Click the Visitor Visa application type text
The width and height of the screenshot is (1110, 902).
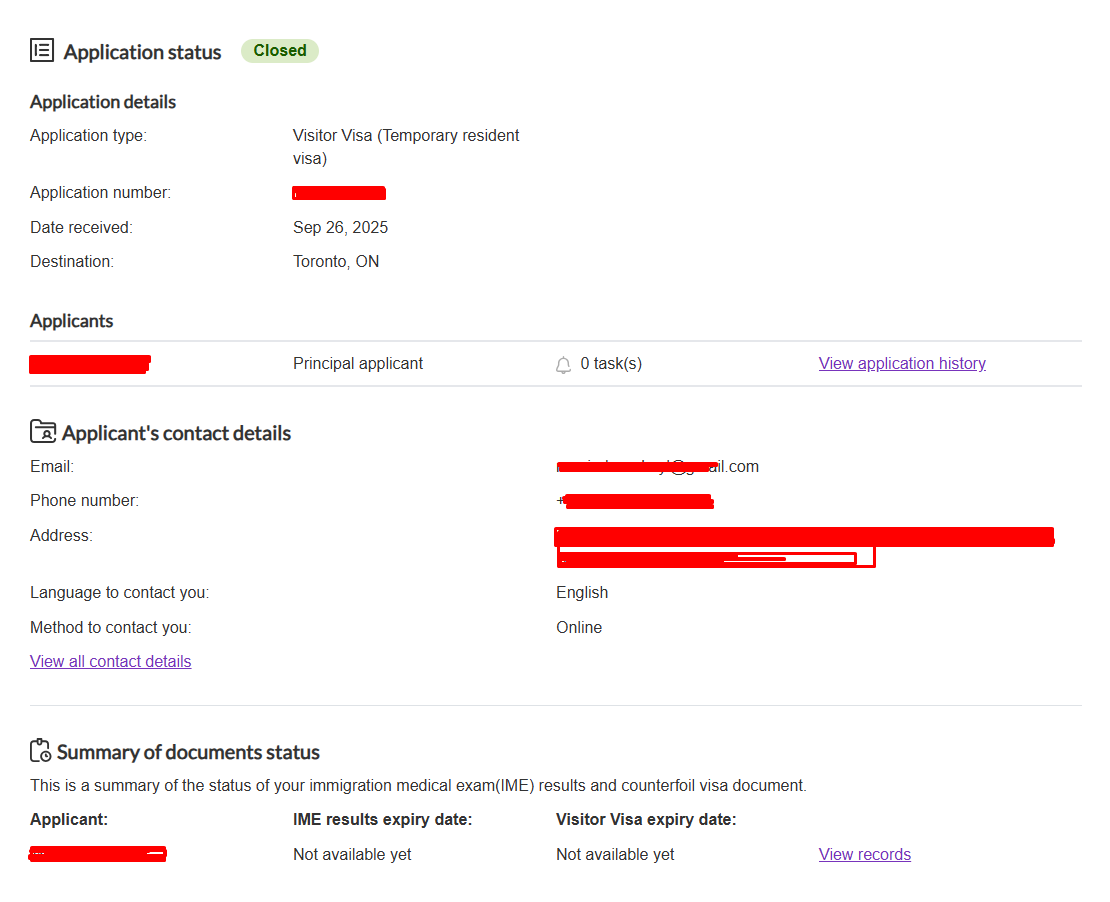point(406,146)
